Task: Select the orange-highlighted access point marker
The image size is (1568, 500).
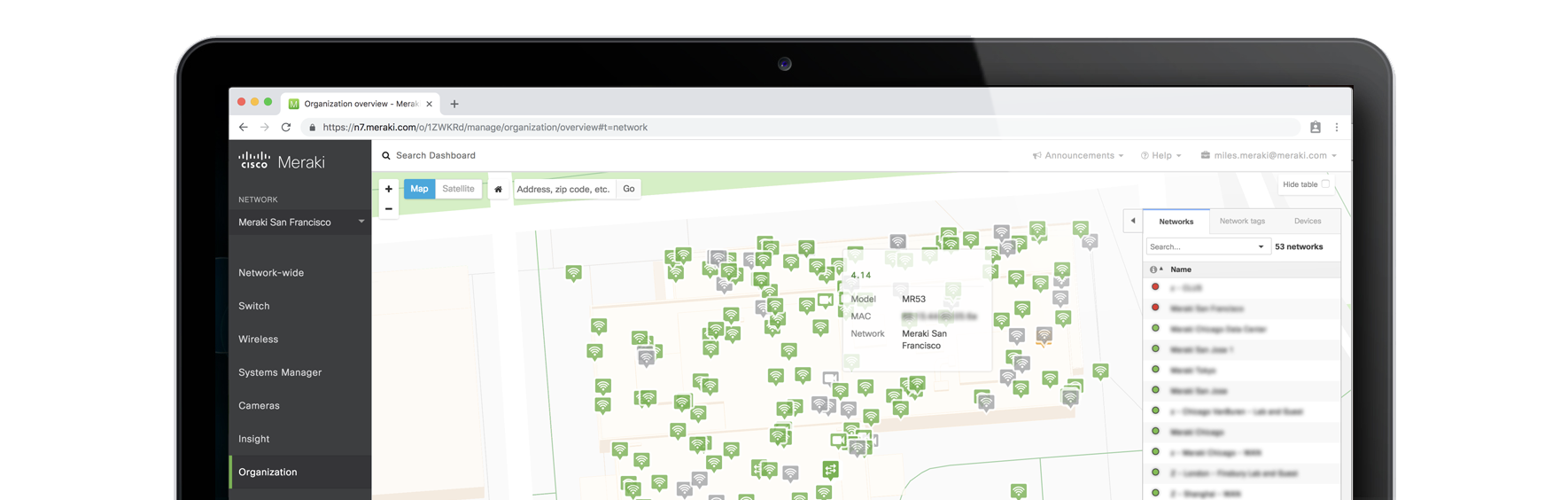Action: (1044, 336)
